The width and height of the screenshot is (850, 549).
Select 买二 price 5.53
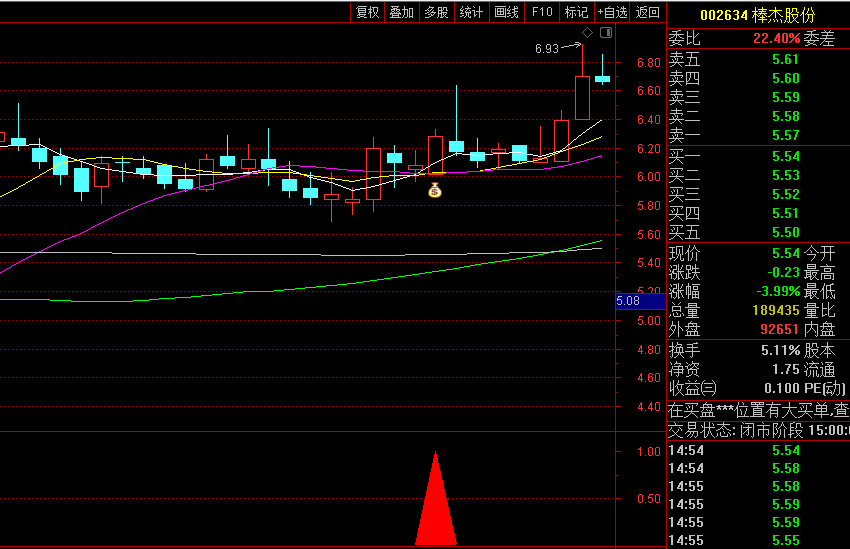785,175
